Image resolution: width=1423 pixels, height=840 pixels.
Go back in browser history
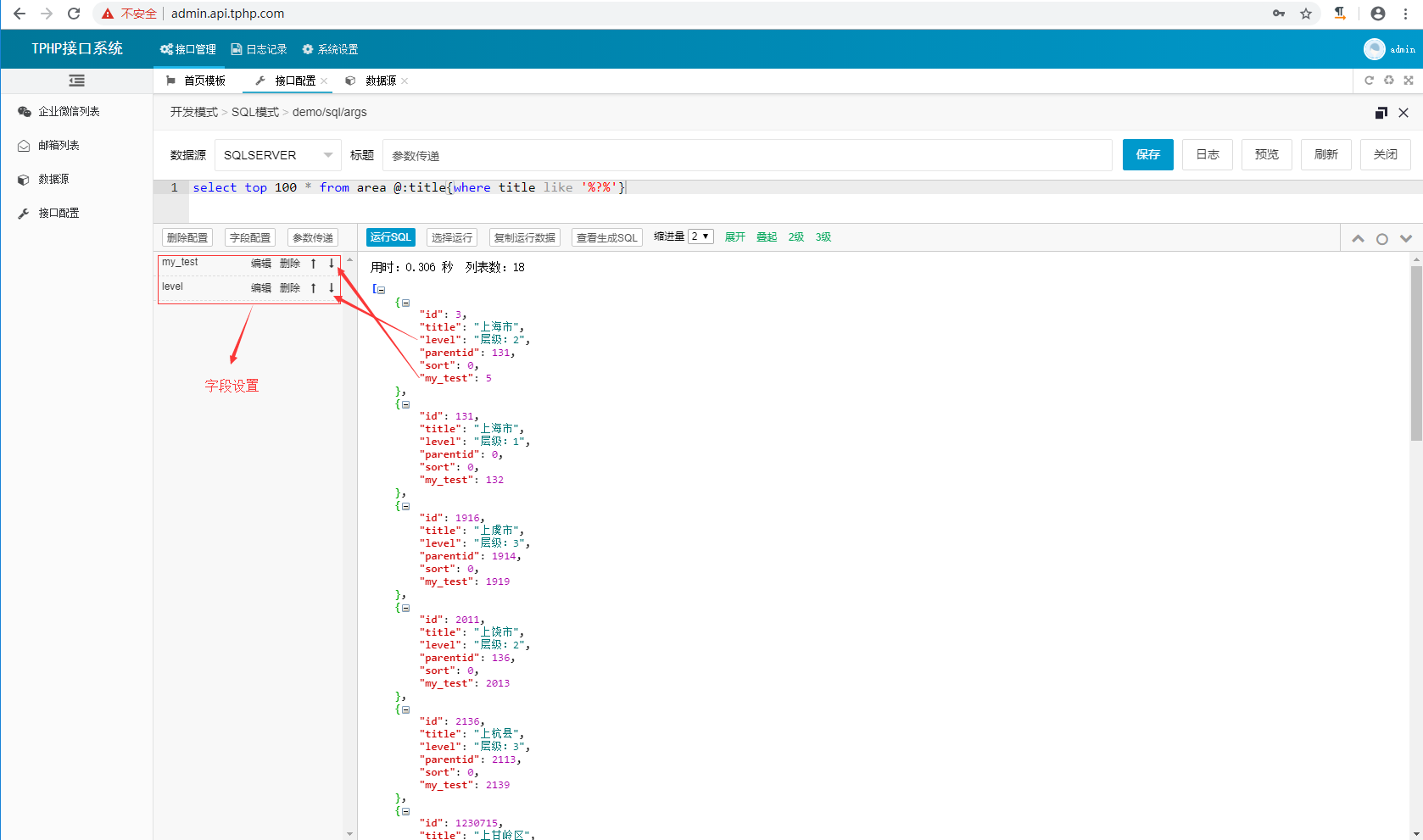(x=19, y=14)
